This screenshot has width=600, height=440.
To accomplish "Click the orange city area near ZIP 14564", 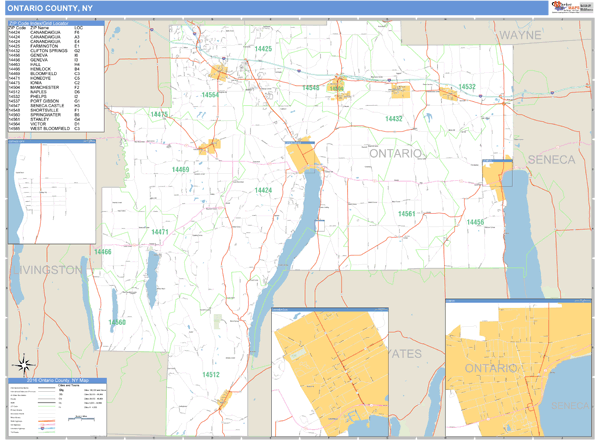I will coord(220,74).
